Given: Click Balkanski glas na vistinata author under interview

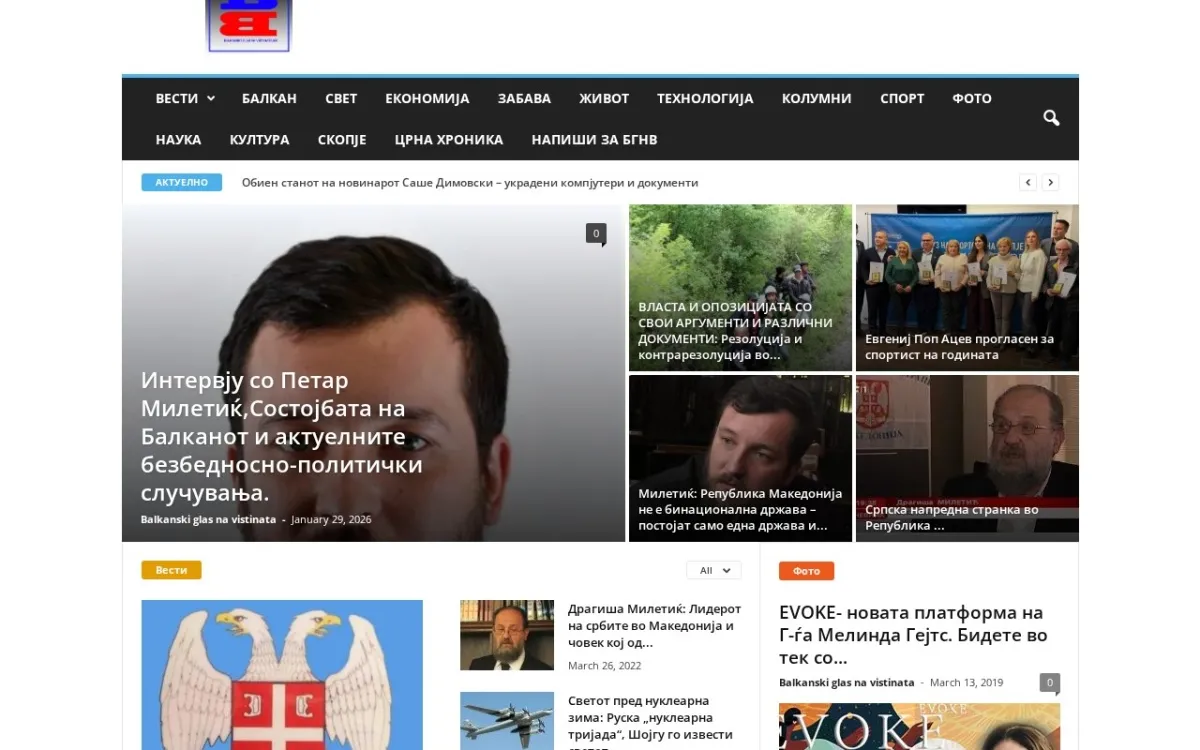Looking at the screenshot, I should coord(208,519).
